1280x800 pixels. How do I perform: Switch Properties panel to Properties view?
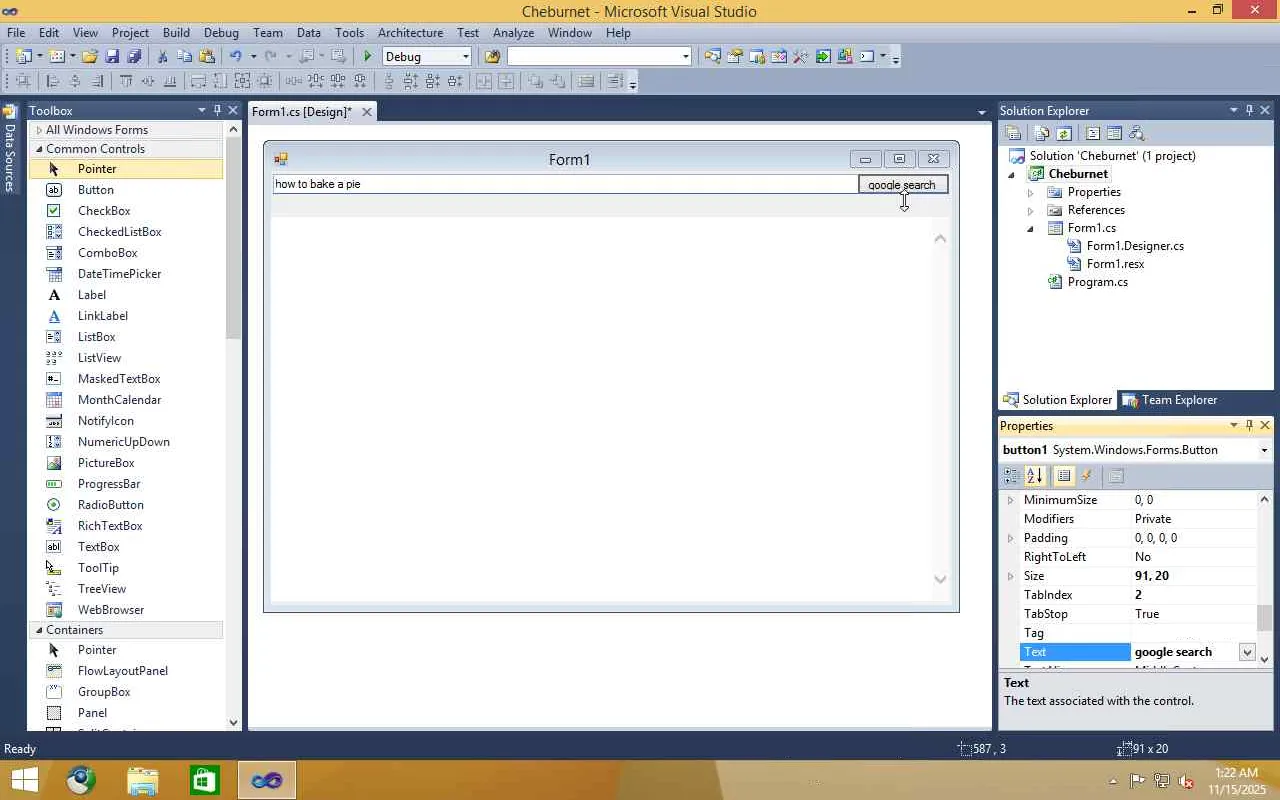(1064, 476)
